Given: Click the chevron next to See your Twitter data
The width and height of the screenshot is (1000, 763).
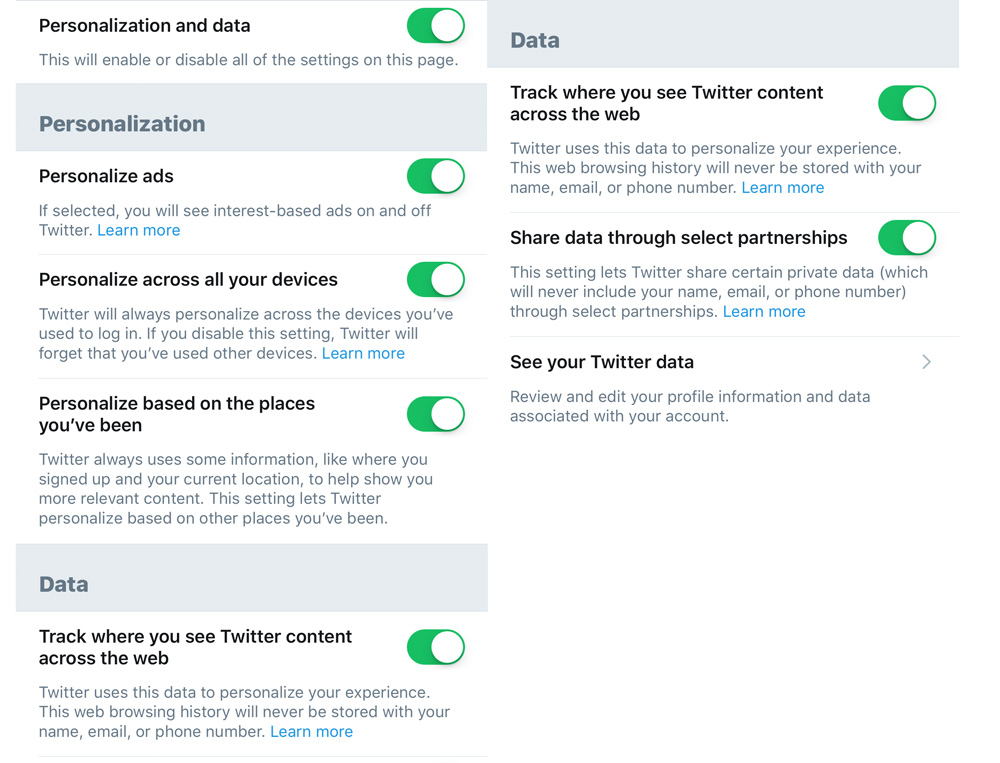Looking at the screenshot, I should 926,362.
